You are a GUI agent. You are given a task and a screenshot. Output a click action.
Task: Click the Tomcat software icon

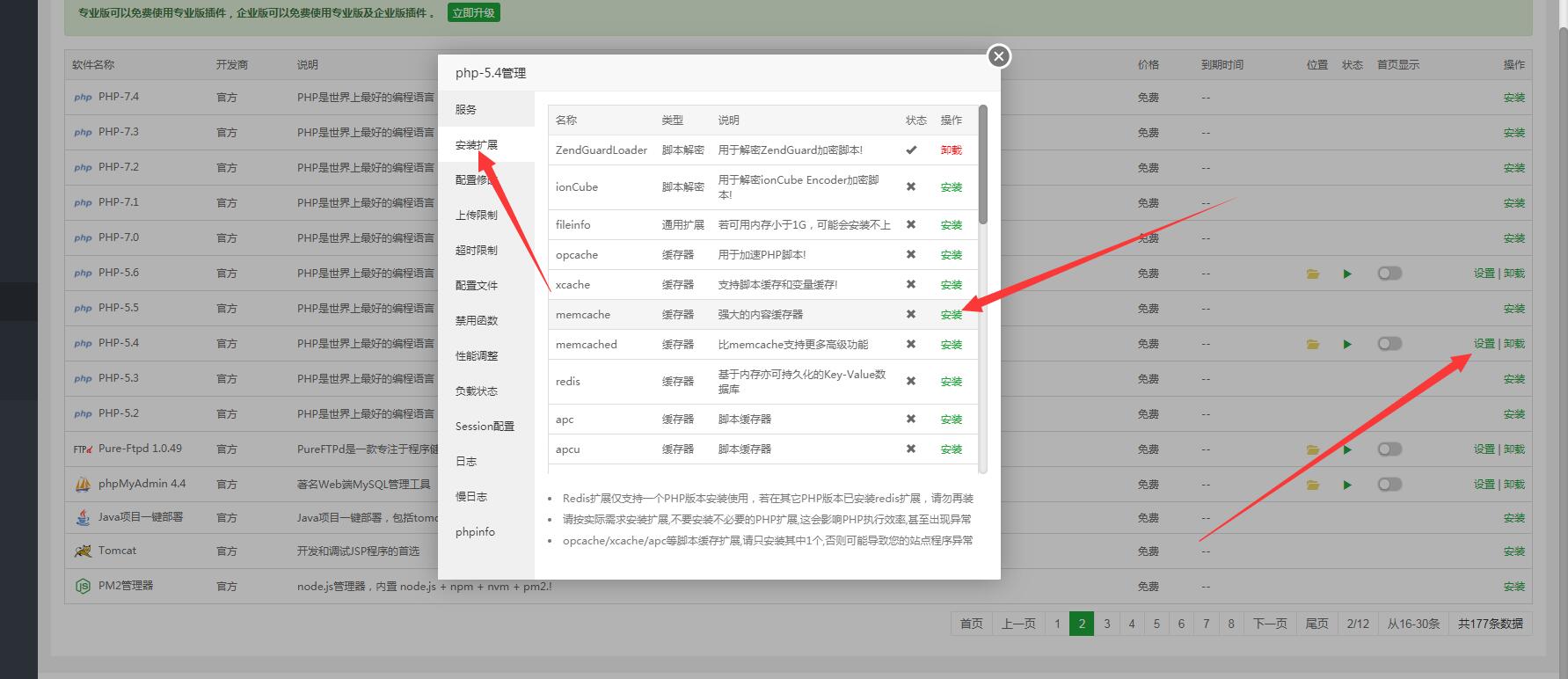(83, 551)
